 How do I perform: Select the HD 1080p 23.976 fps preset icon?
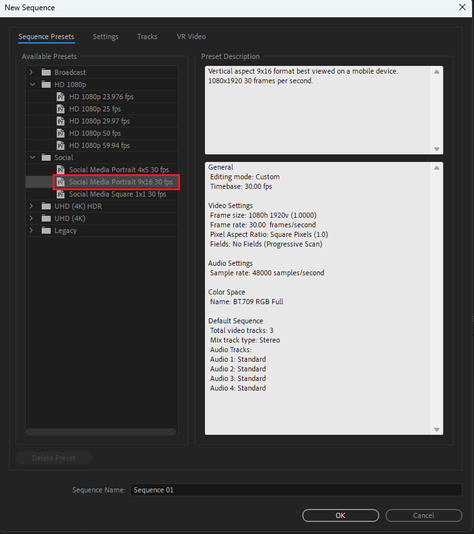click(61, 97)
